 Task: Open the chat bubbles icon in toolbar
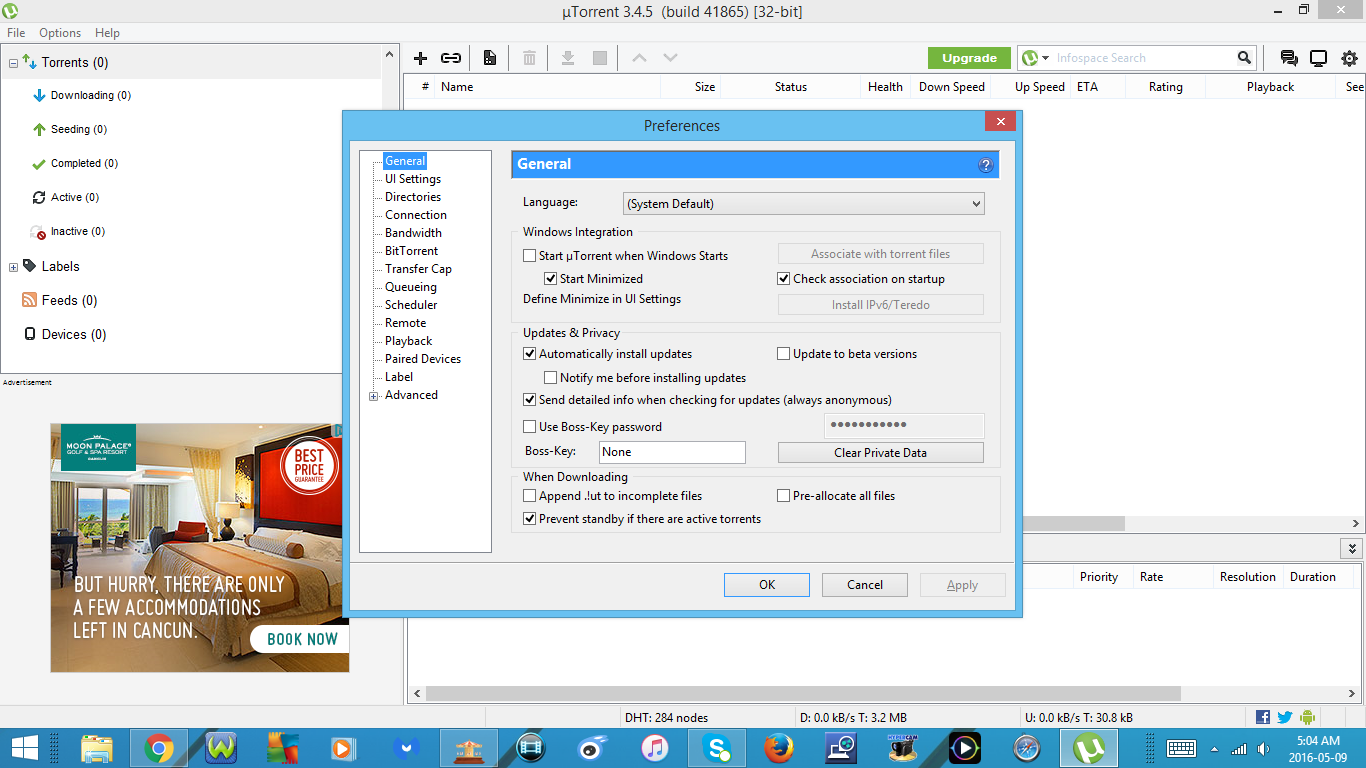tap(1289, 58)
